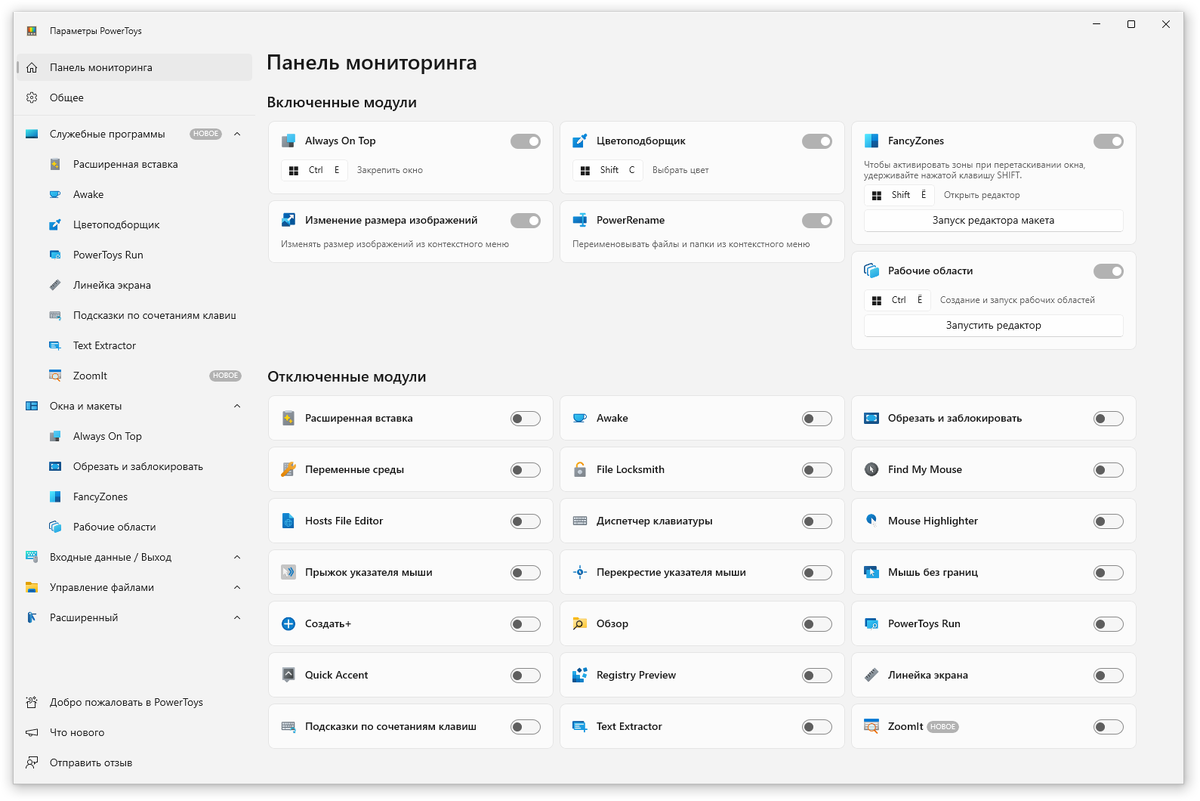Click the Прыжок указателя мыши icon
This screenshot has width=1200, height=801.
click(288, 573)
